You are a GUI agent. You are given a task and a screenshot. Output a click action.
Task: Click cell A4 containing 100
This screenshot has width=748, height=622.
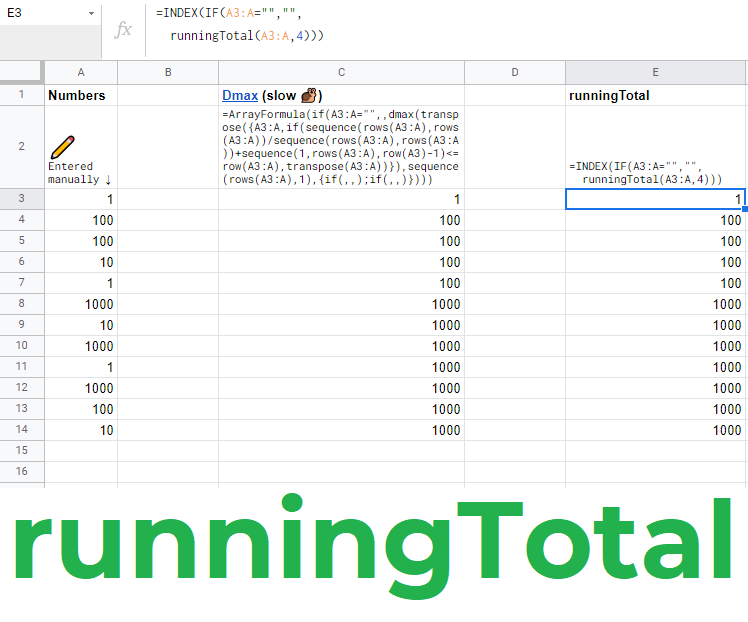pos(81,220)
